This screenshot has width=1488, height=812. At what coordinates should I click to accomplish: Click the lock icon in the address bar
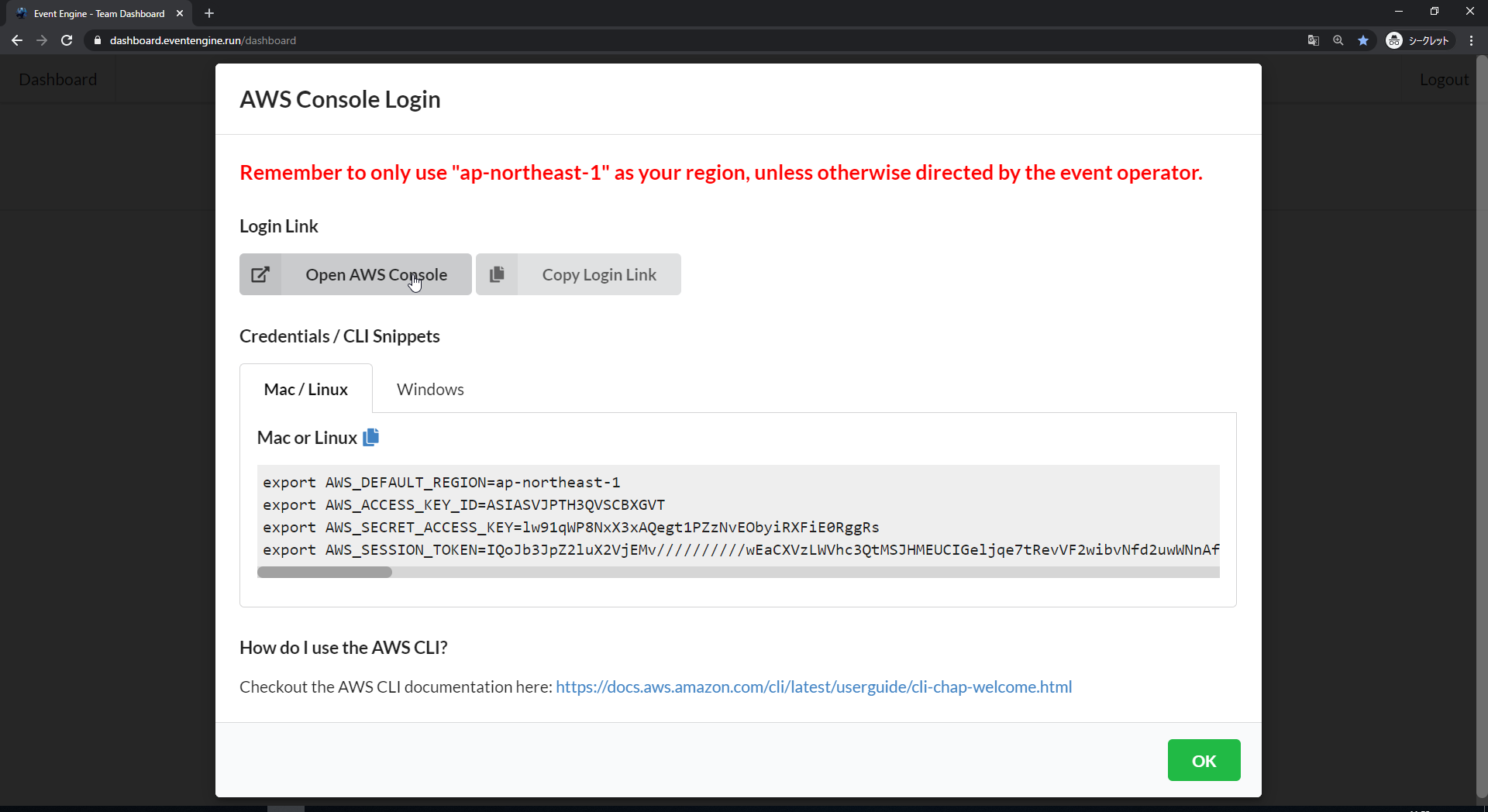point(97,40)
